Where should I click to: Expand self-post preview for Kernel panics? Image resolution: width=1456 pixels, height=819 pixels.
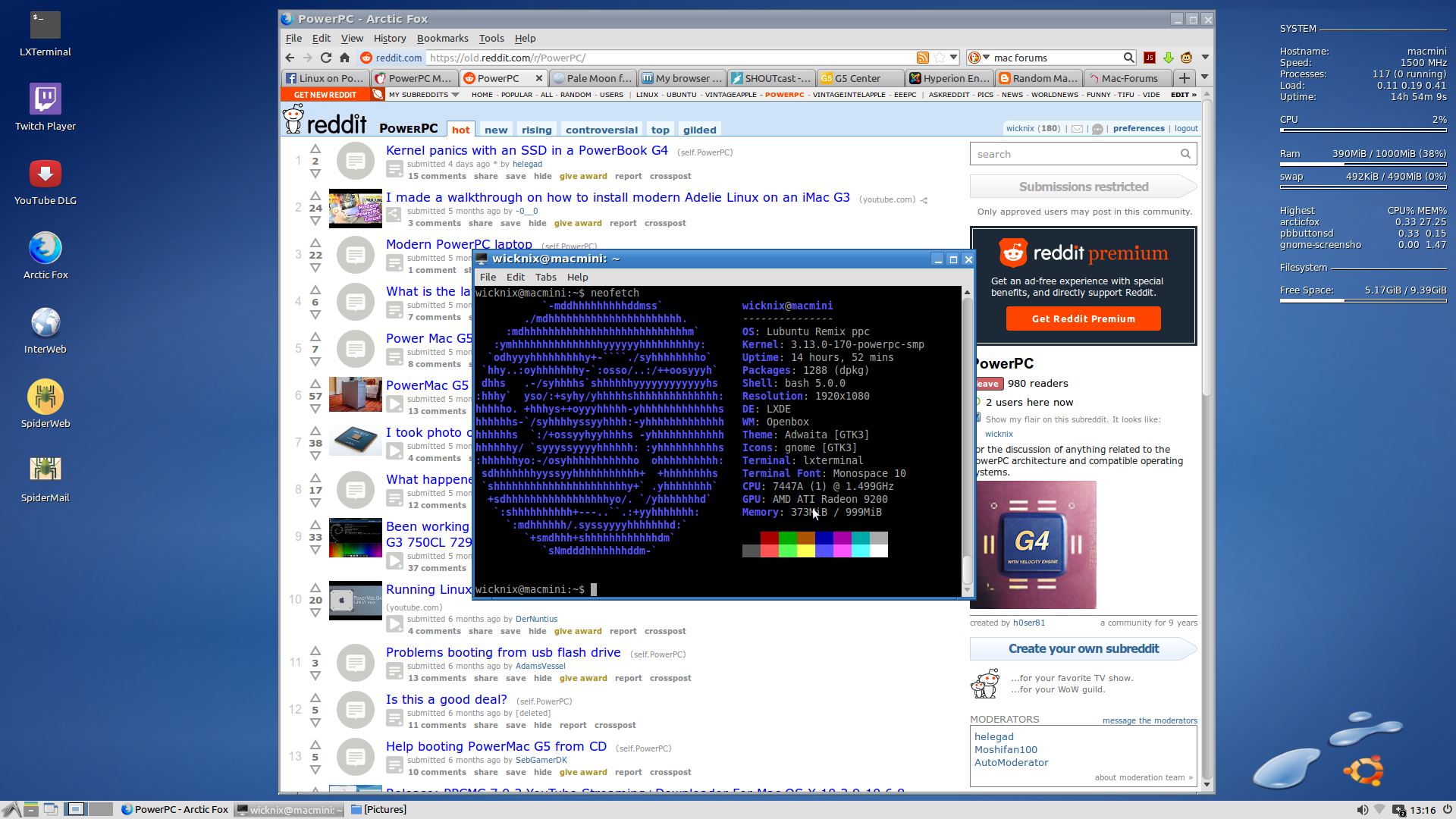pyautogui.click(x=394, y=169)
